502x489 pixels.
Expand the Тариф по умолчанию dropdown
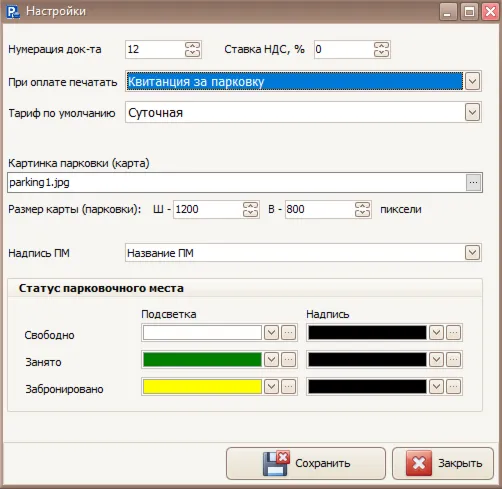coord(472,112)
